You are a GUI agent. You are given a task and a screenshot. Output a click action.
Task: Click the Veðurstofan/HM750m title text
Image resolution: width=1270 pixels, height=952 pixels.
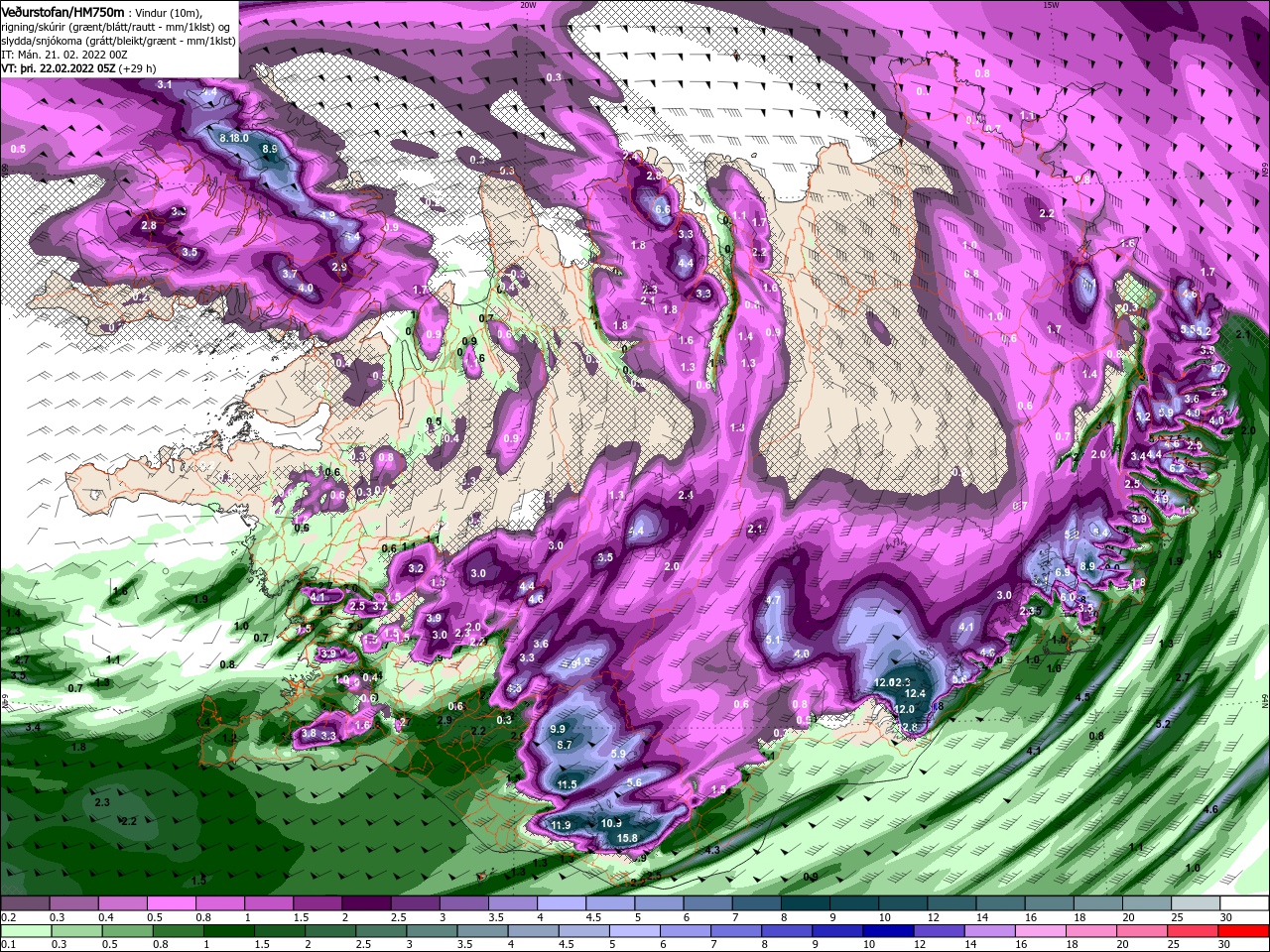pyautogui.click(x=63, y=11)
